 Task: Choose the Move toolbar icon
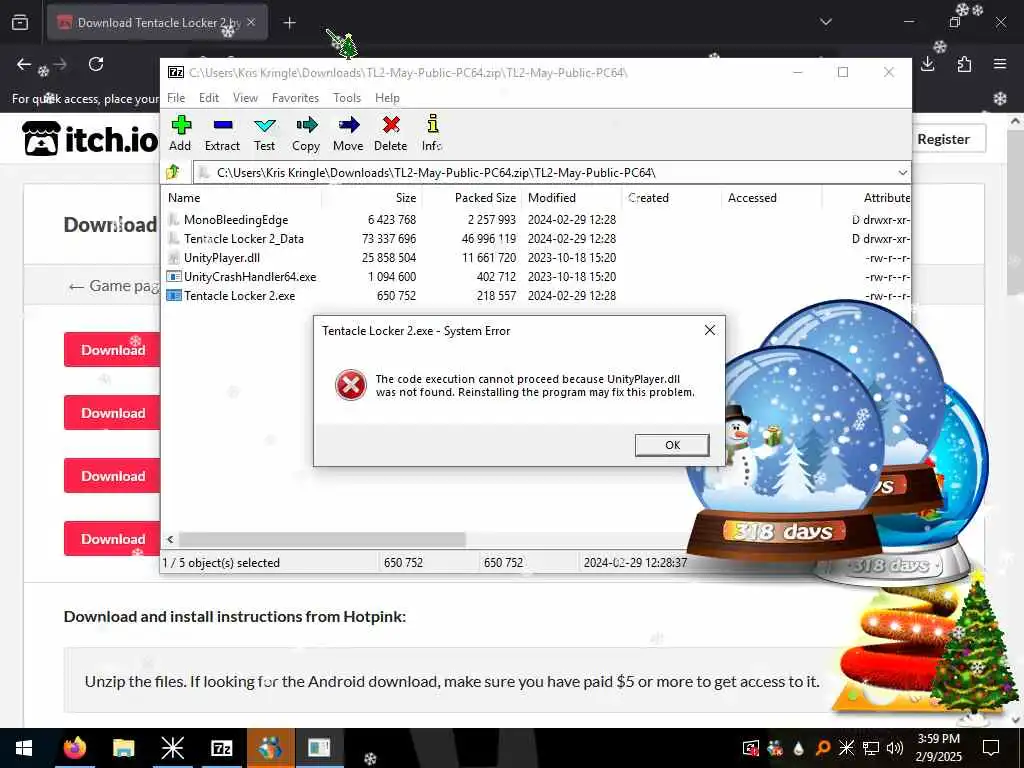coord(348,134)
